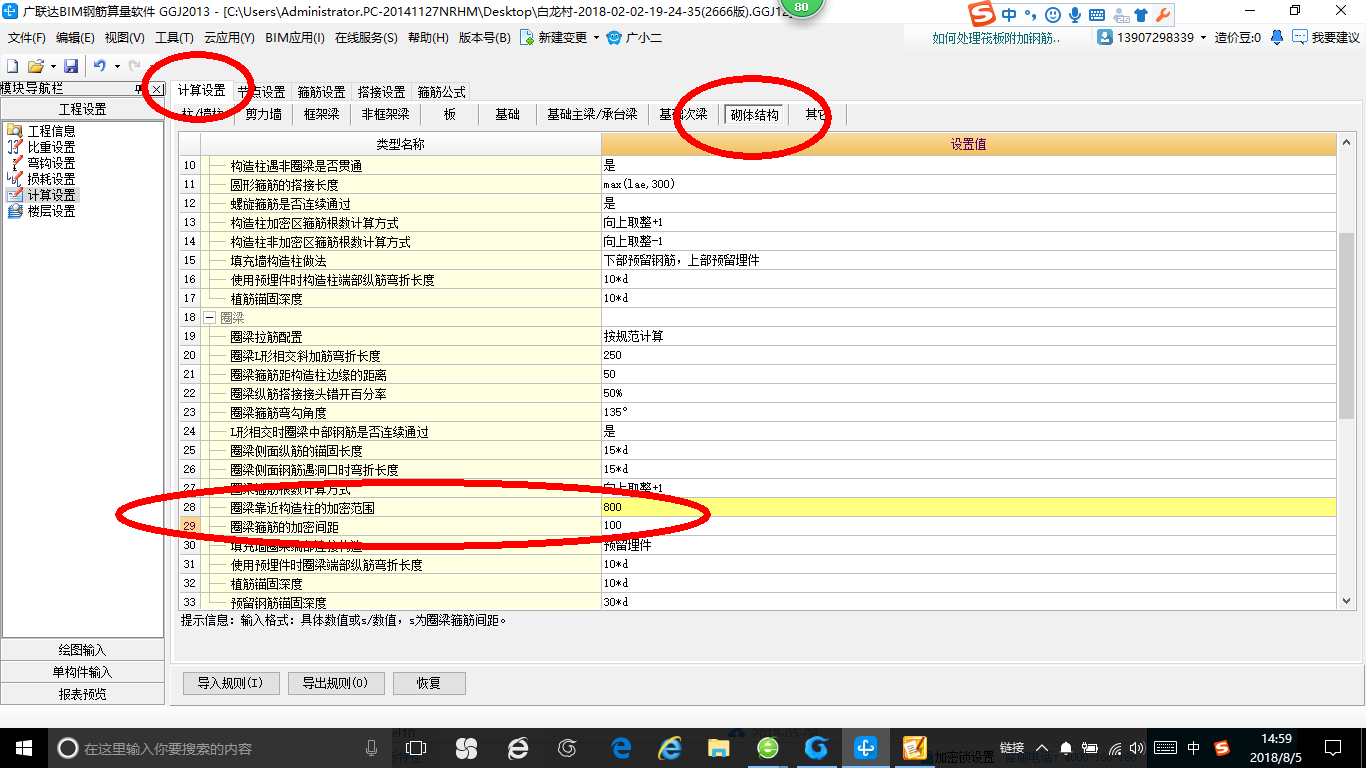Viewport: 1366px width, 768px height.
Task: Click the 导入规则(I) button
Action: [x=230, y=684]
